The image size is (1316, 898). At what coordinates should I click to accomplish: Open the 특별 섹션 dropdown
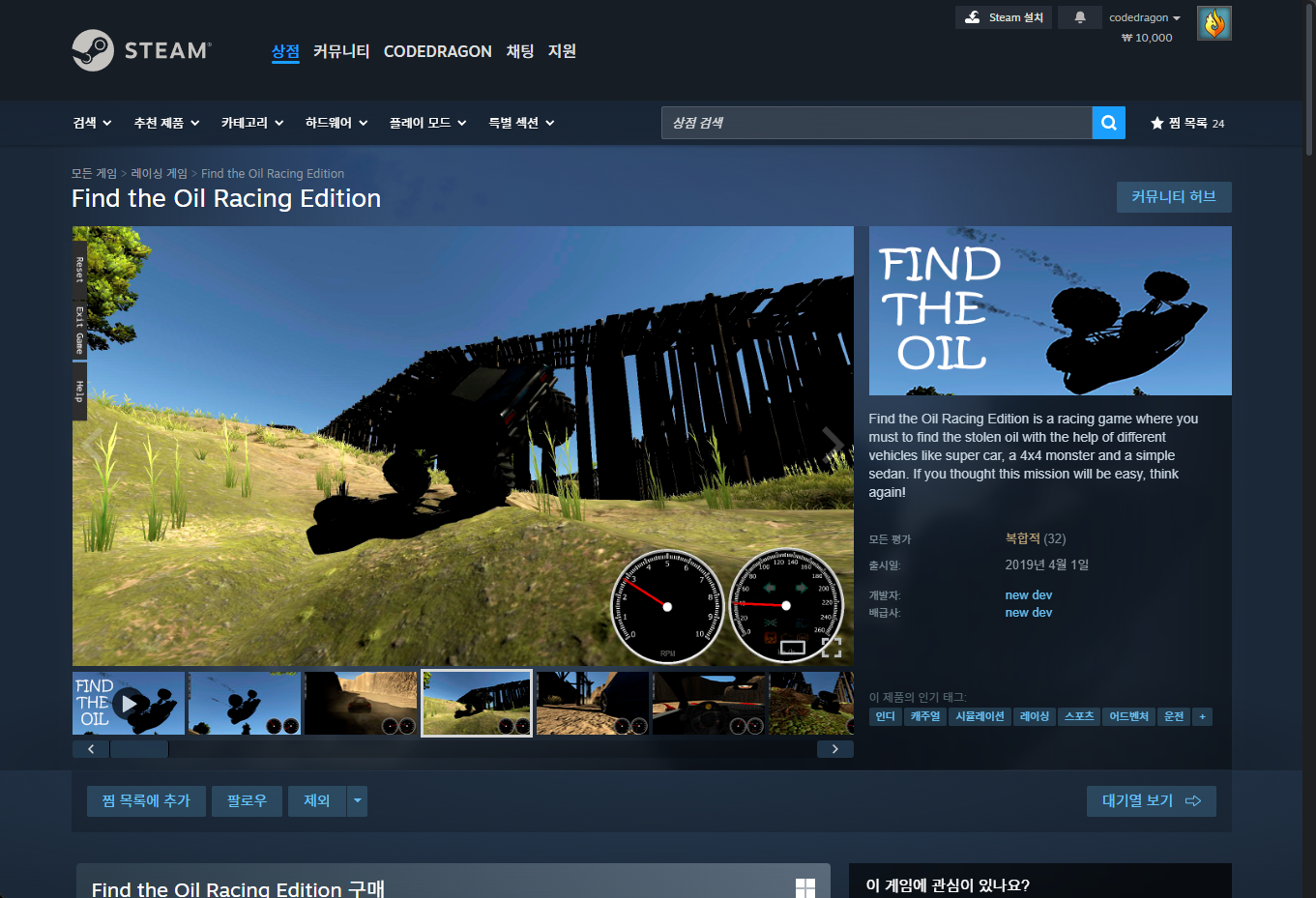[521, 123]
